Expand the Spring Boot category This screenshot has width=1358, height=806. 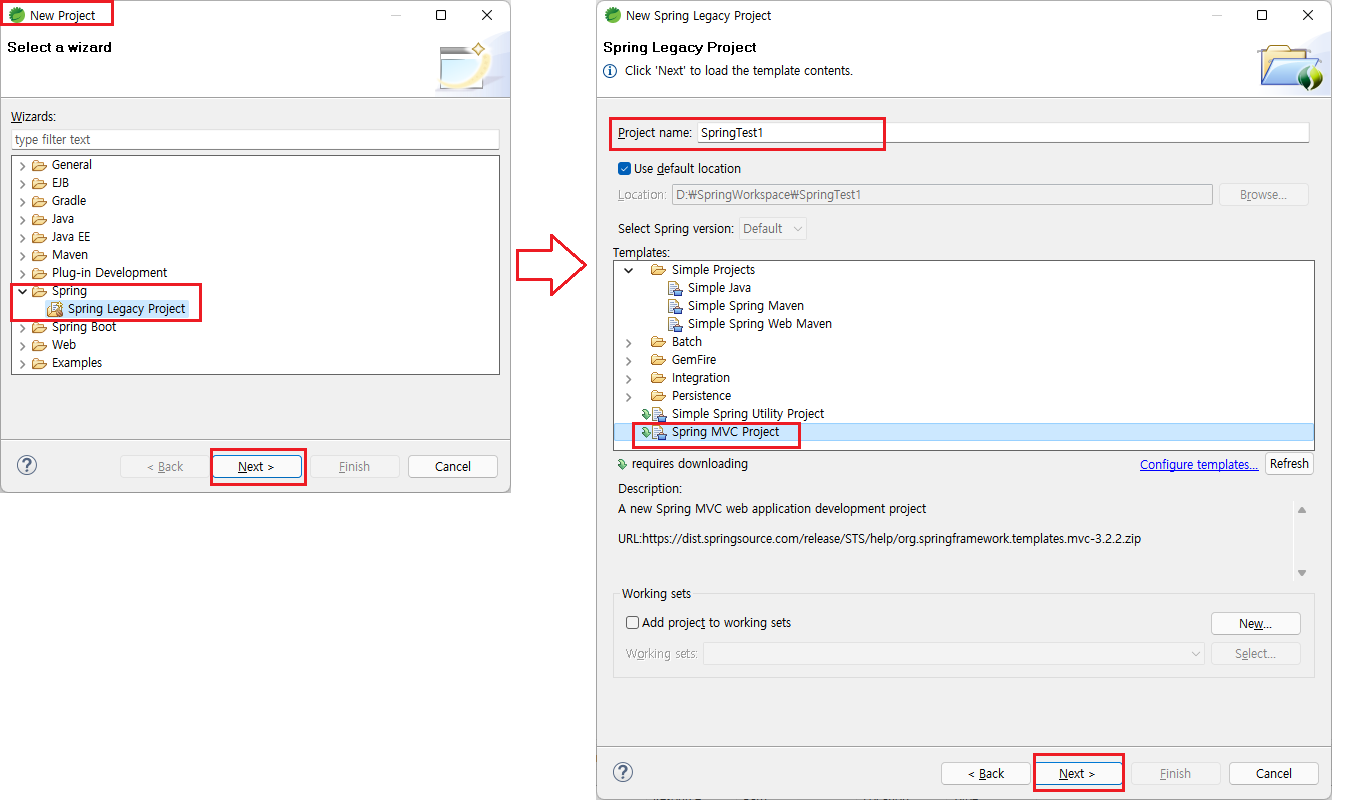click(x=22, y=327)
